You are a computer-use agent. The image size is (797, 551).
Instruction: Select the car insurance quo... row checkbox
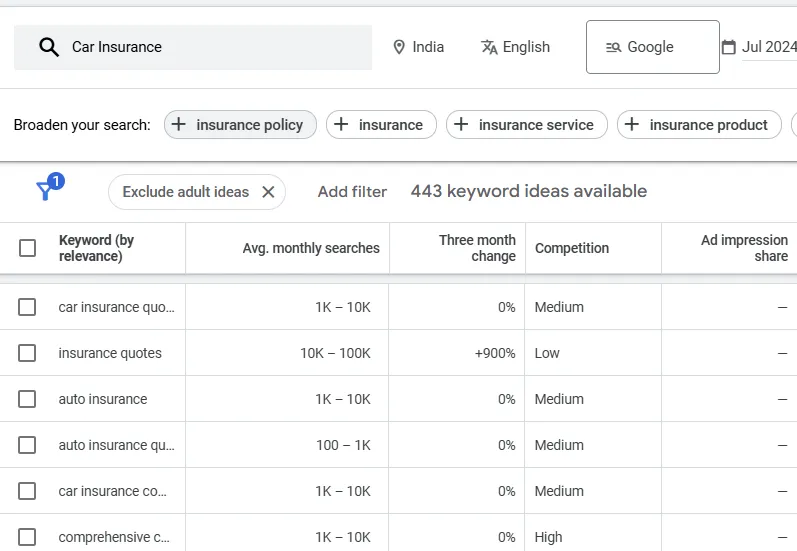click(x=27, y=307)
